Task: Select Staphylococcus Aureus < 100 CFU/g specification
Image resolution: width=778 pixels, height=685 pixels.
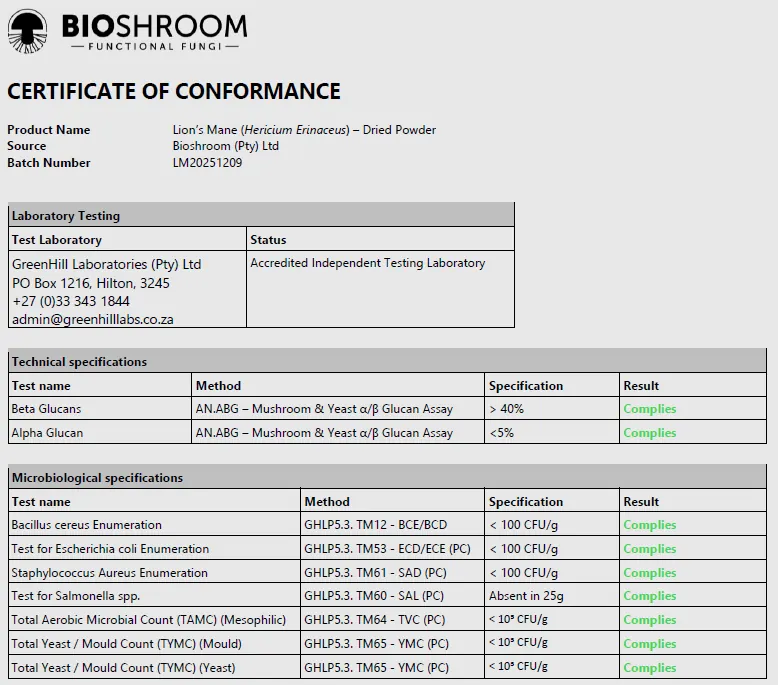Action: point(523,572)
